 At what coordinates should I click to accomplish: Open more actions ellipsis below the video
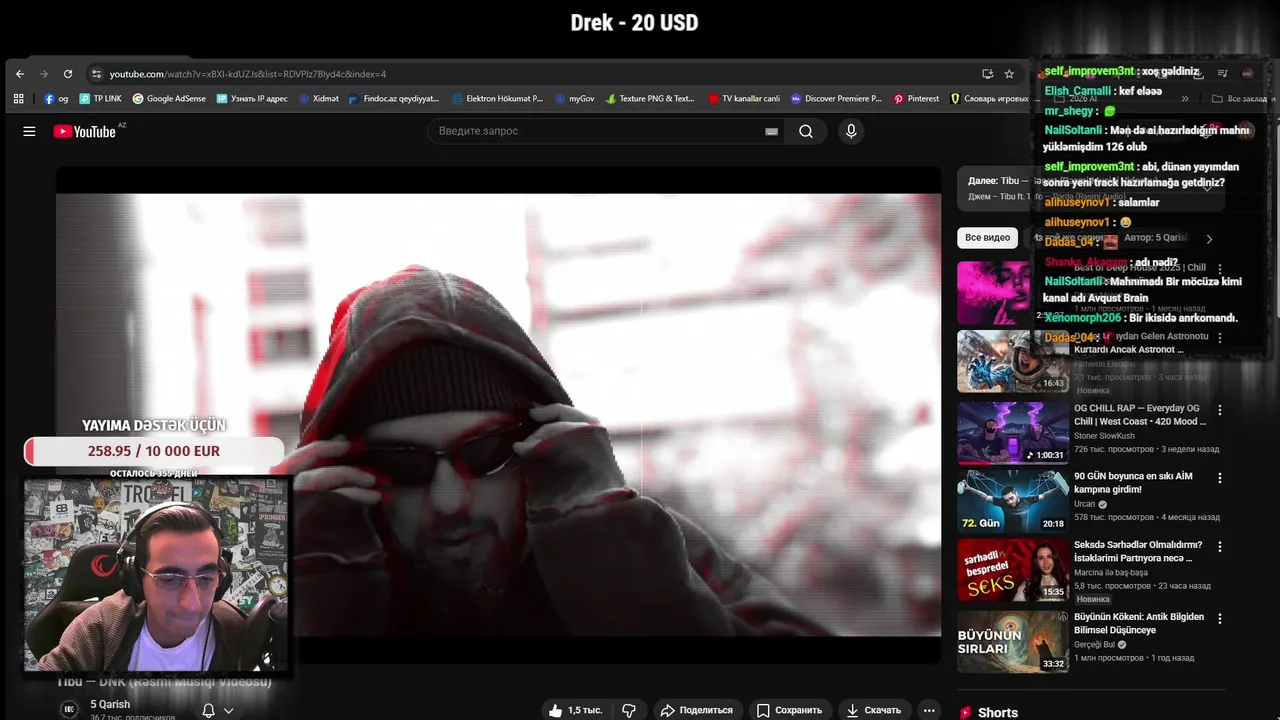tap(929, 710)
